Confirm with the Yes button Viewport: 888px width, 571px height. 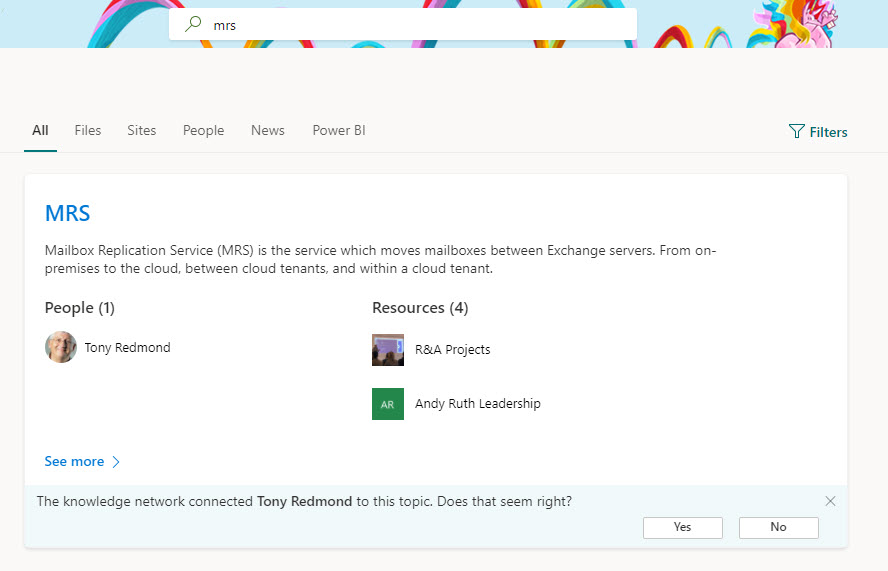[x=682, y=527]
